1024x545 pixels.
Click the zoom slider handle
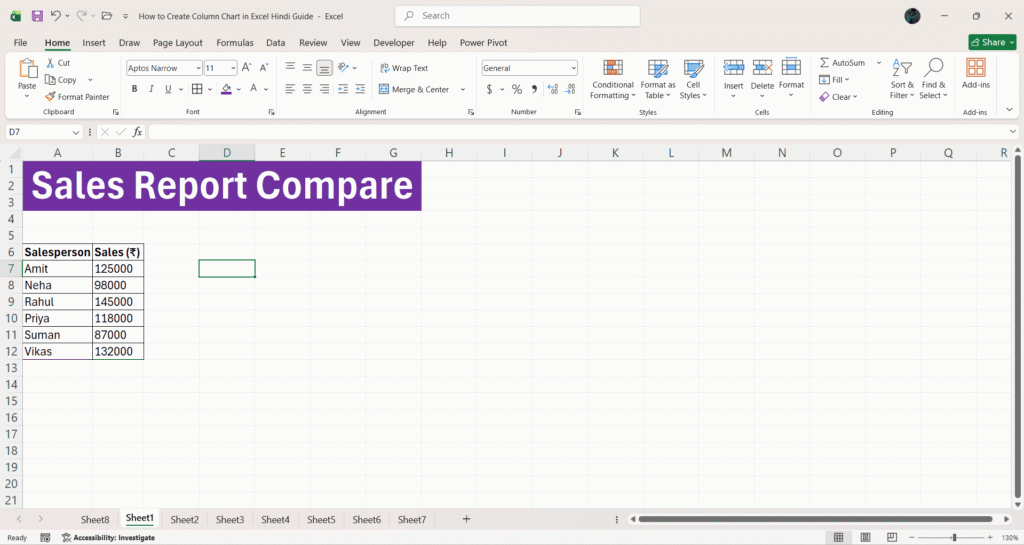[954, 537]
